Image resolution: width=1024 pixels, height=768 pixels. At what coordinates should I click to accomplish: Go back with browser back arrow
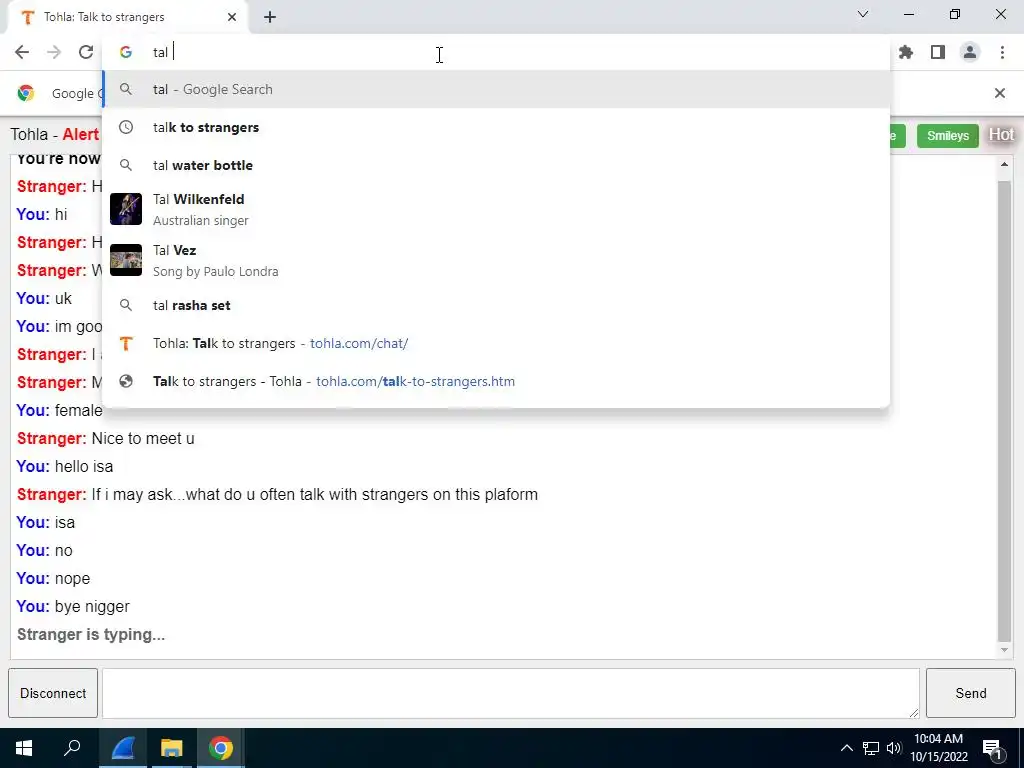[x=22, y=52]
